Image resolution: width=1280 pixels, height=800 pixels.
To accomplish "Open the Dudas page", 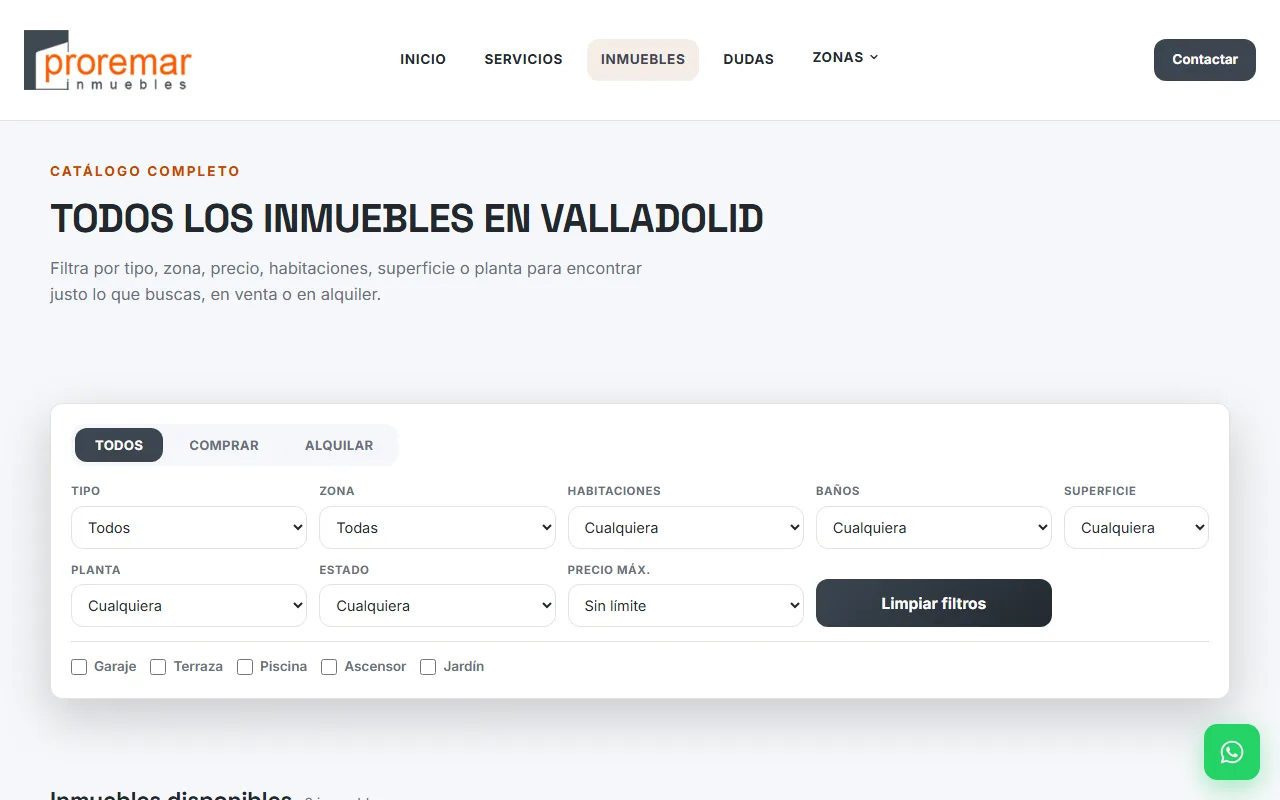I will click(x=749, y=60).
